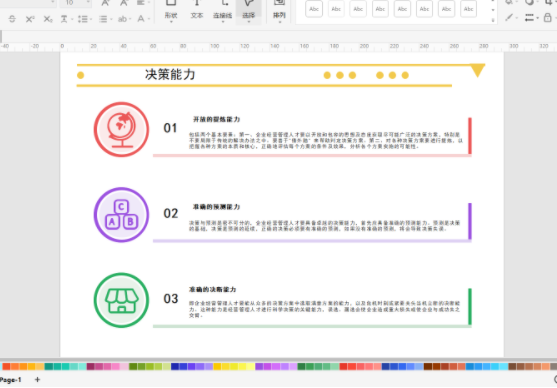Open the font name dropdown arrow
Viewport: 557px width, 388px height.
[53, 2]
